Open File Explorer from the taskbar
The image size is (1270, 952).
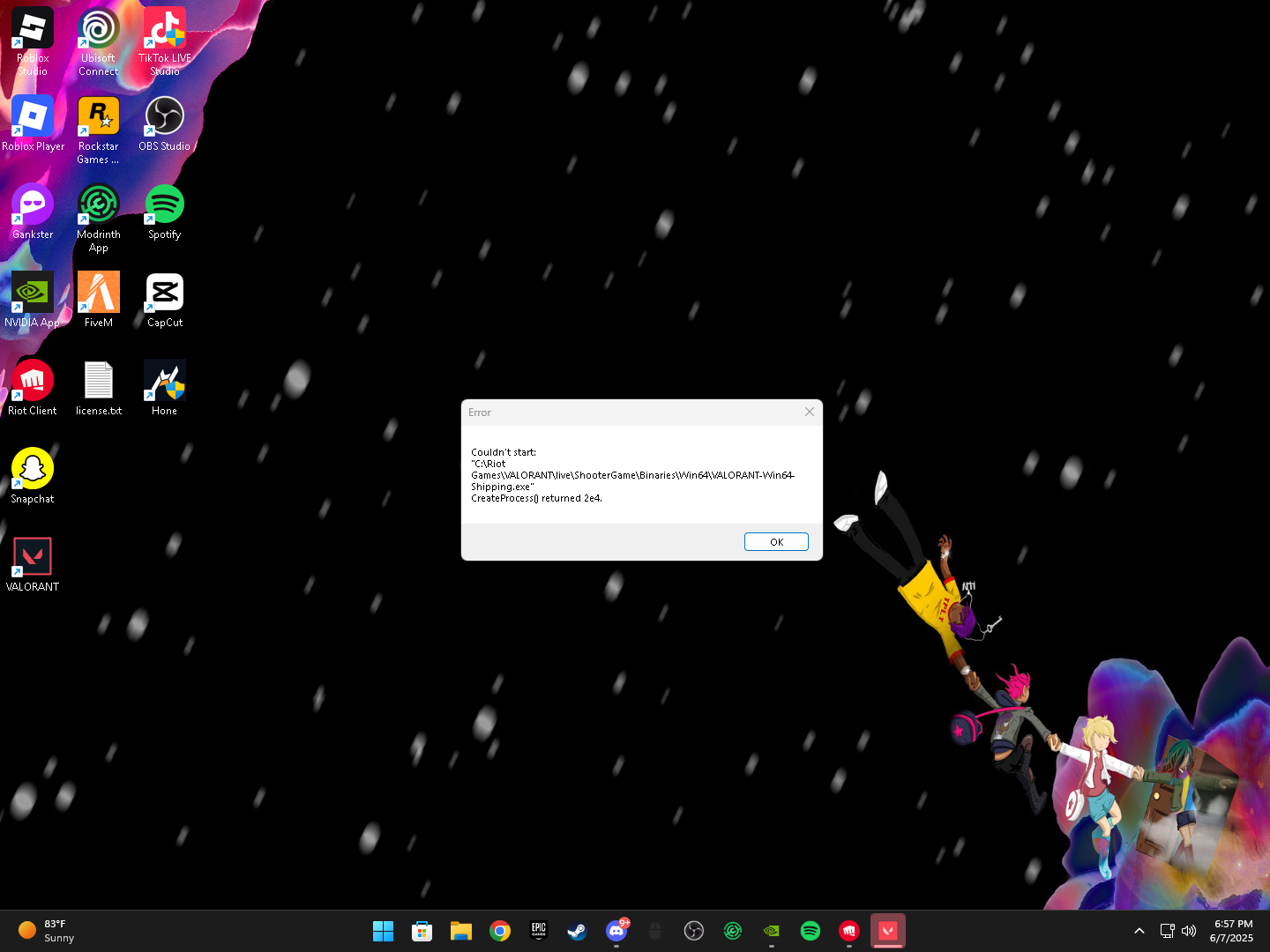[461, 931]
